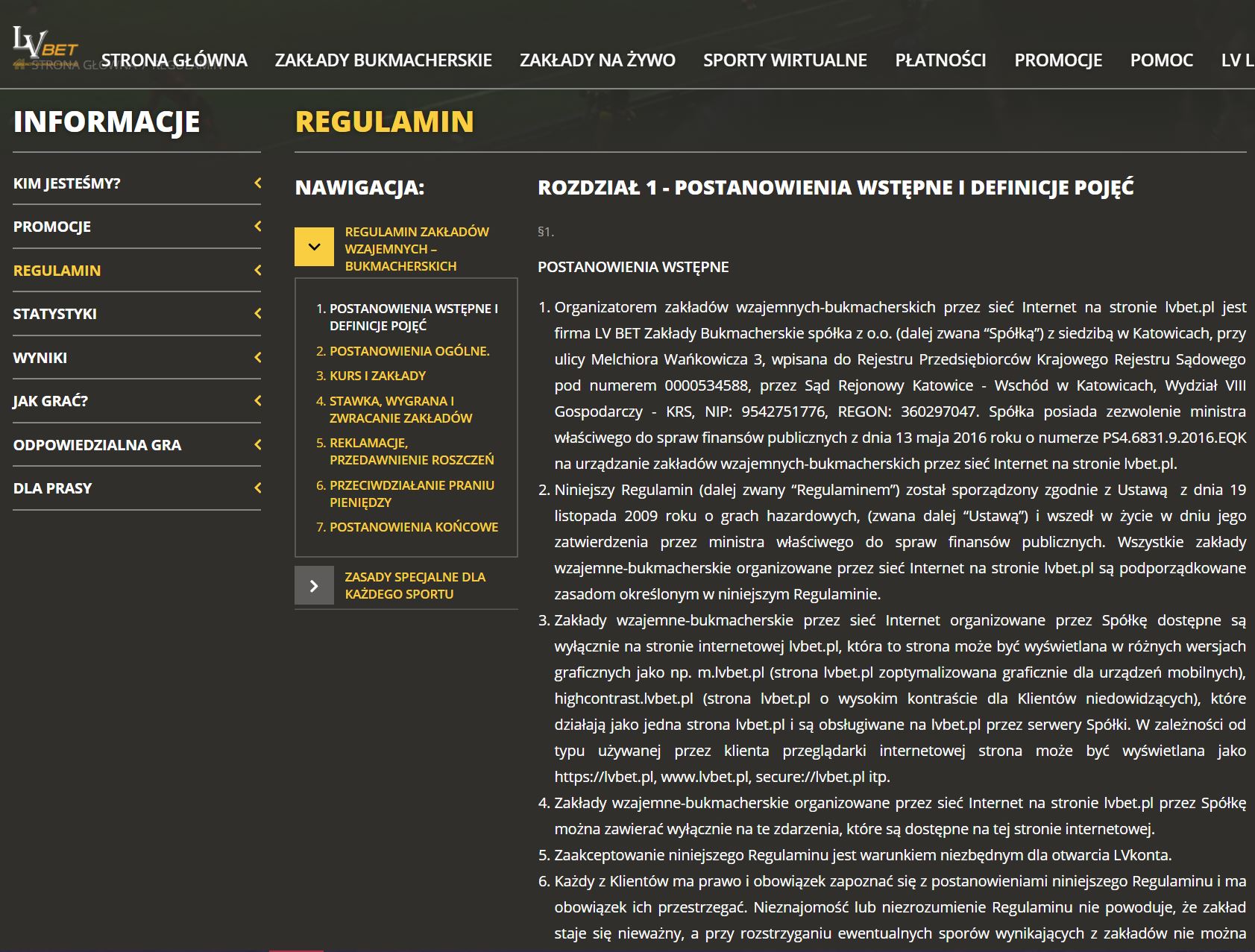Expand chevron next to KIM JESTEŚMY?
Screen dimensions: 1255x952
click(x=258, y=183)
